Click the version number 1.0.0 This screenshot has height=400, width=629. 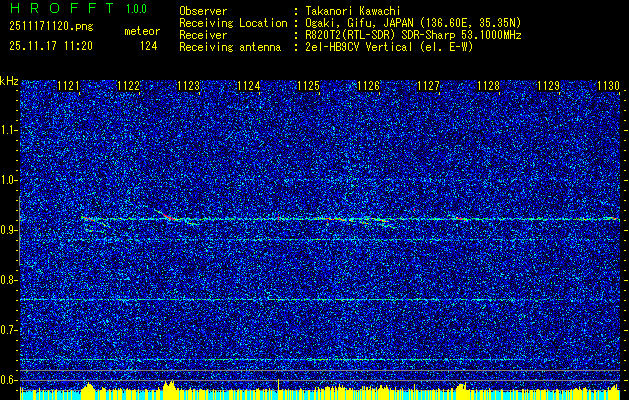136,9
